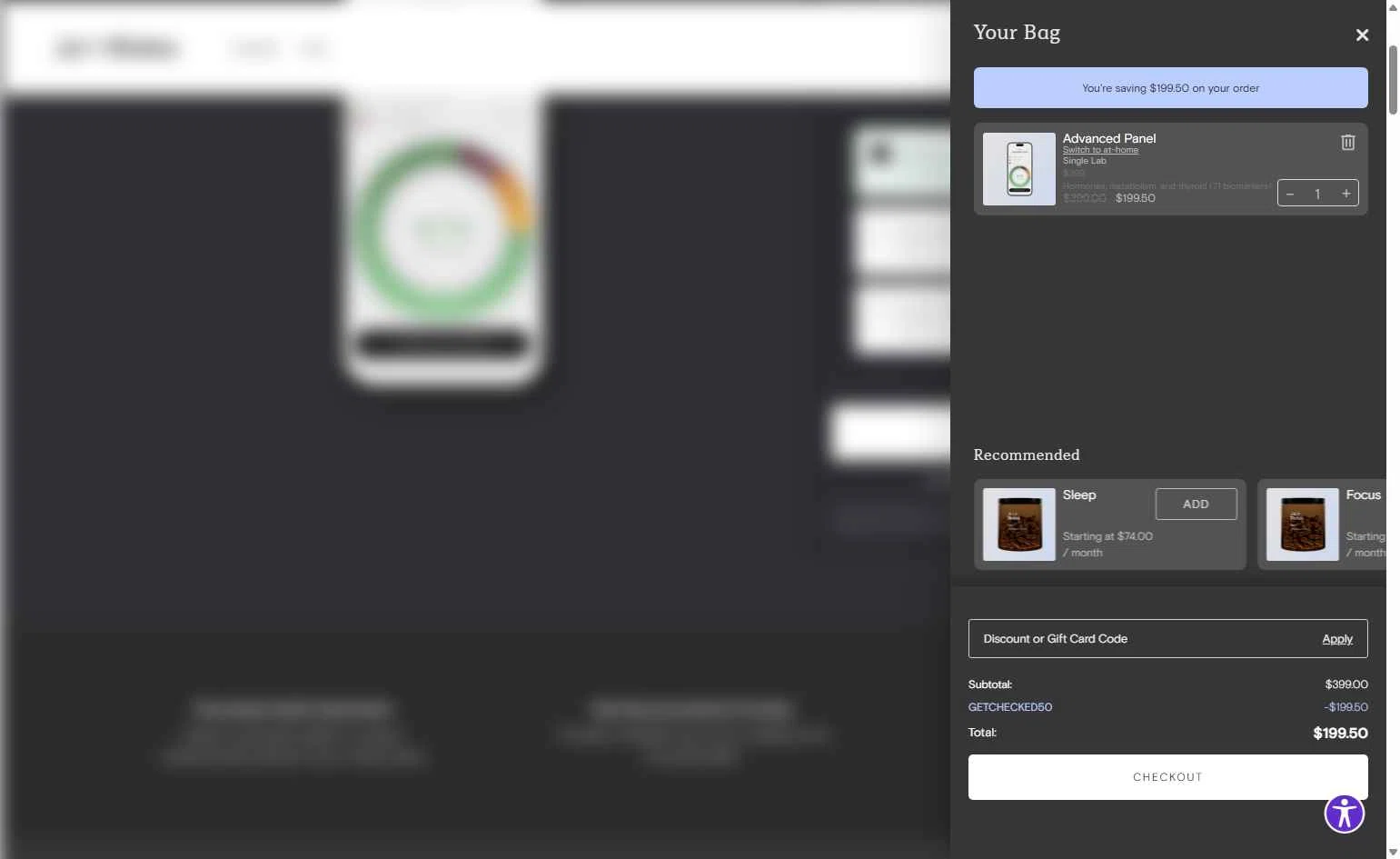Select the GETCHECKED50 discount label
Viewport: 1400px width, 859px height.
(x=1010, y=707)
